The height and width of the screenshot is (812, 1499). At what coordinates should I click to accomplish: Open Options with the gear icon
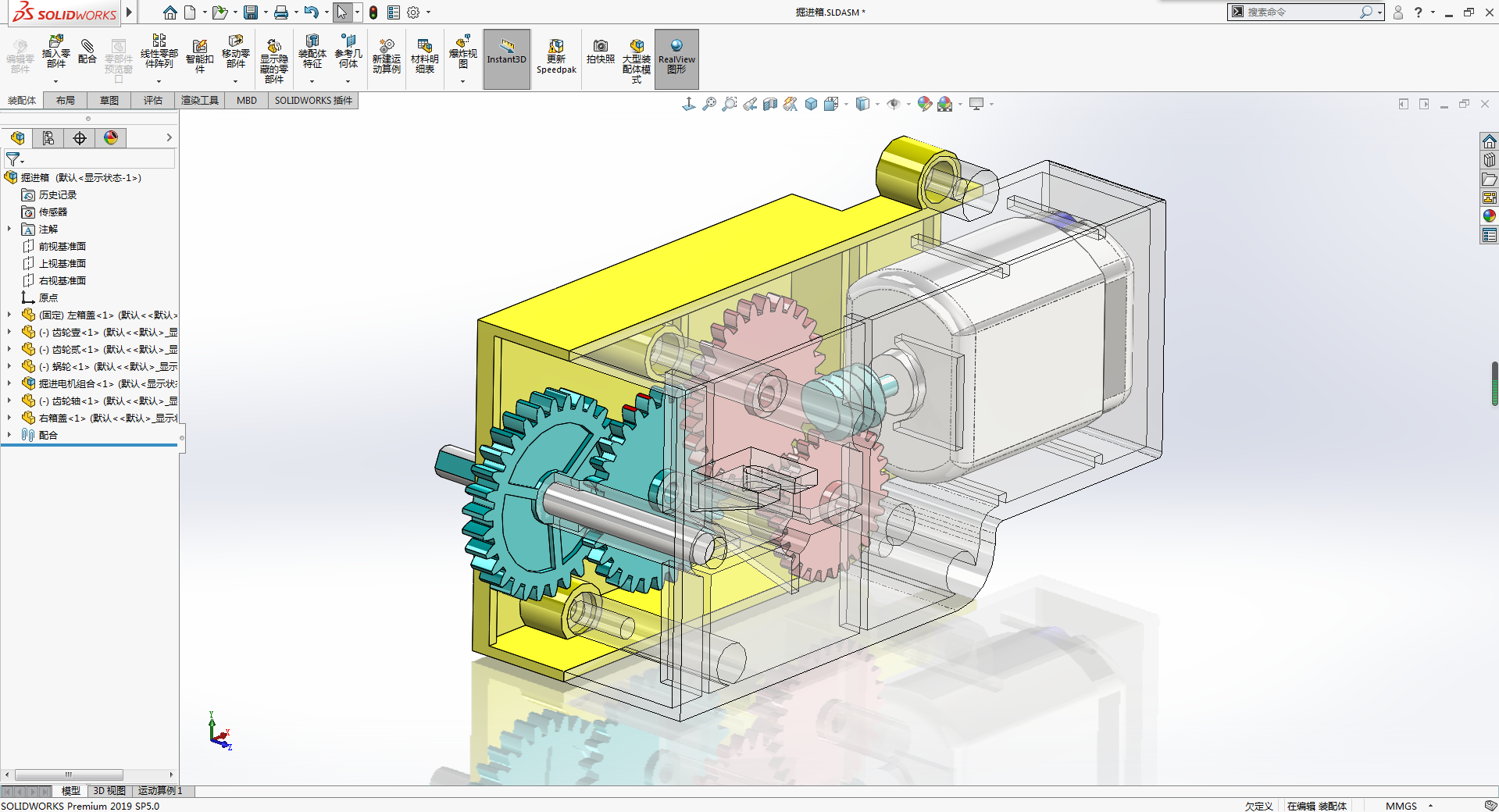pos(413,12)
